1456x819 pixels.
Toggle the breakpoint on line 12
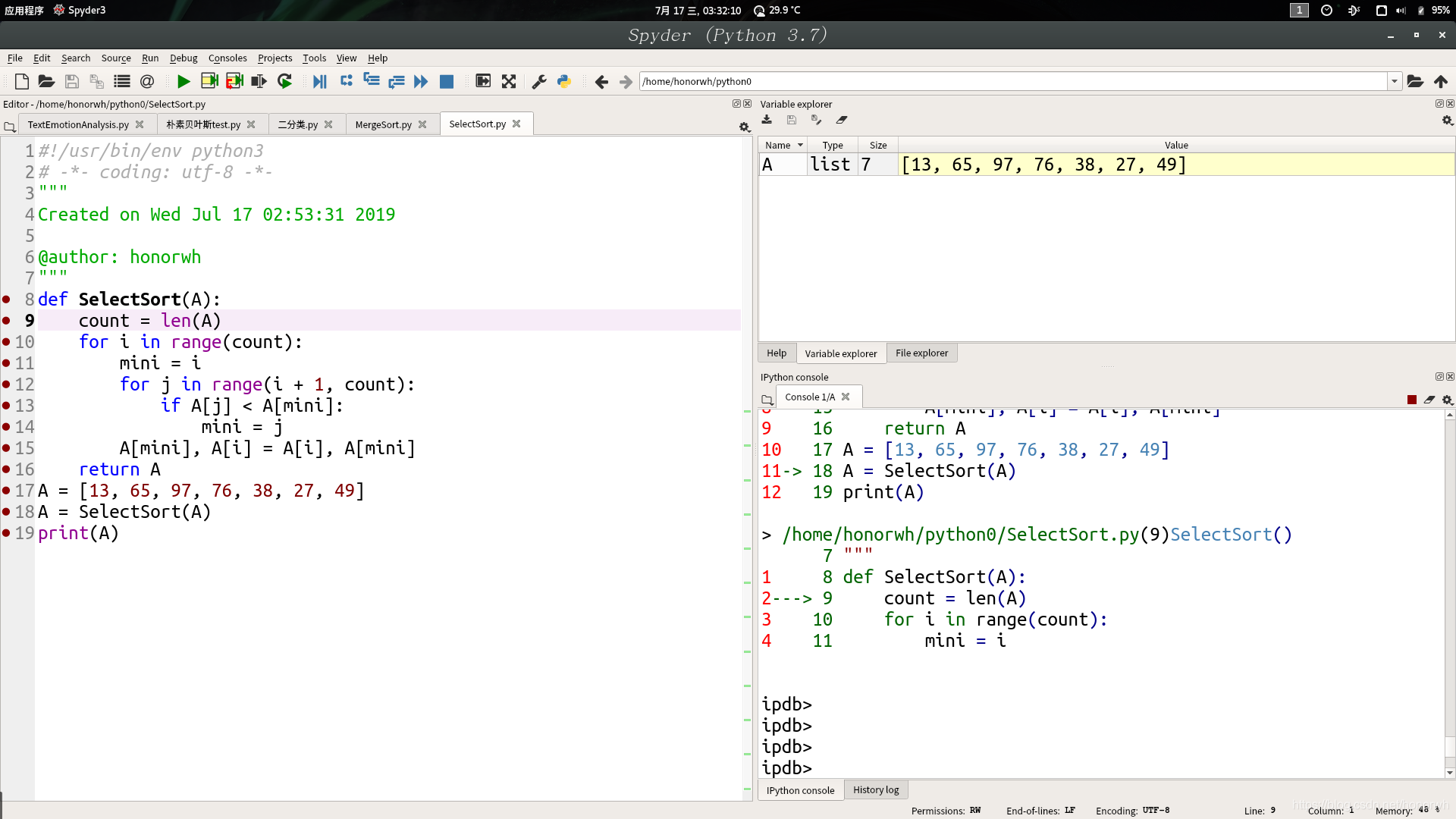click(7, 384)
